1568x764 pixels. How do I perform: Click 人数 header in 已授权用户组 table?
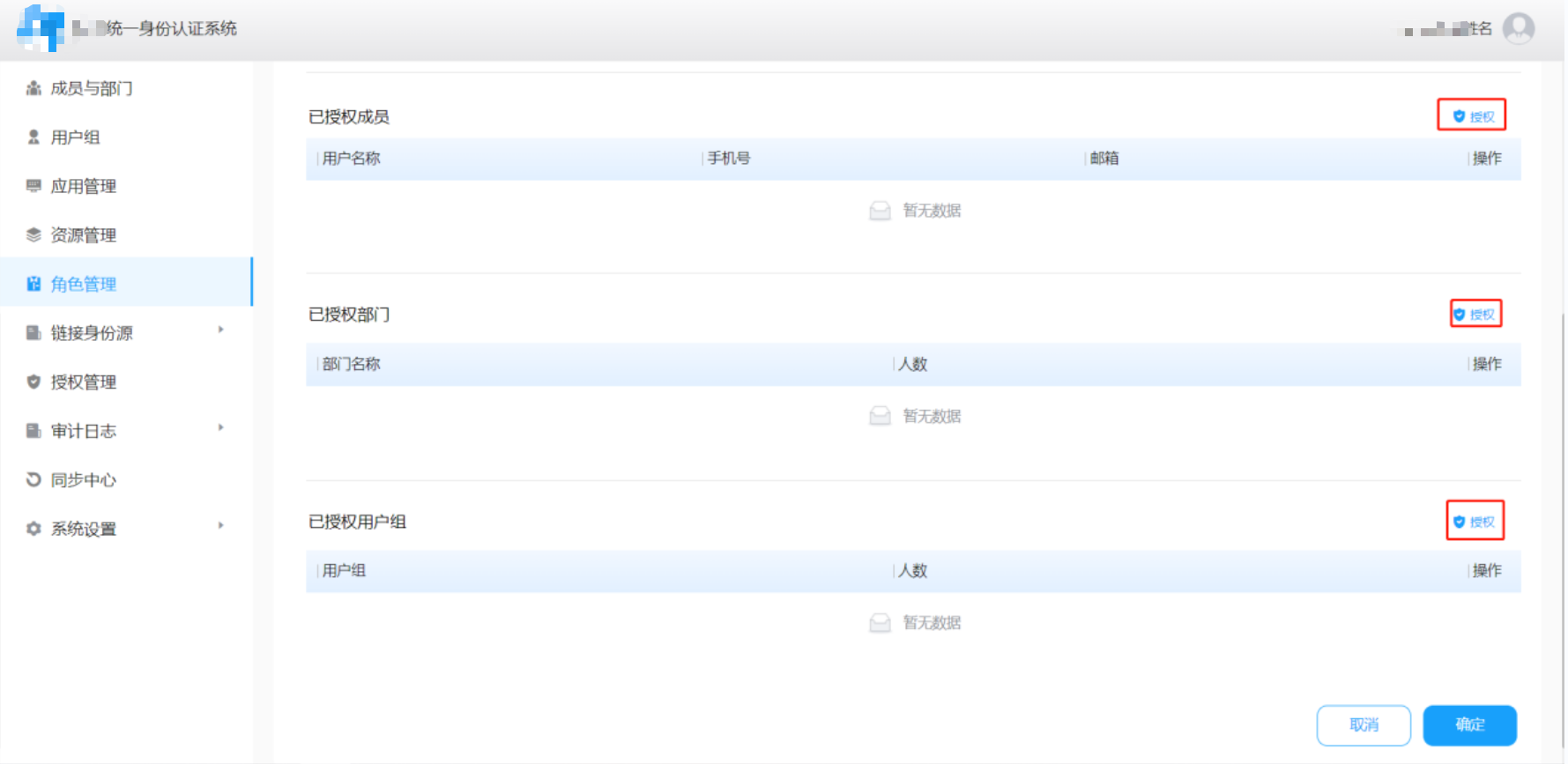click(x=913, y=571)
